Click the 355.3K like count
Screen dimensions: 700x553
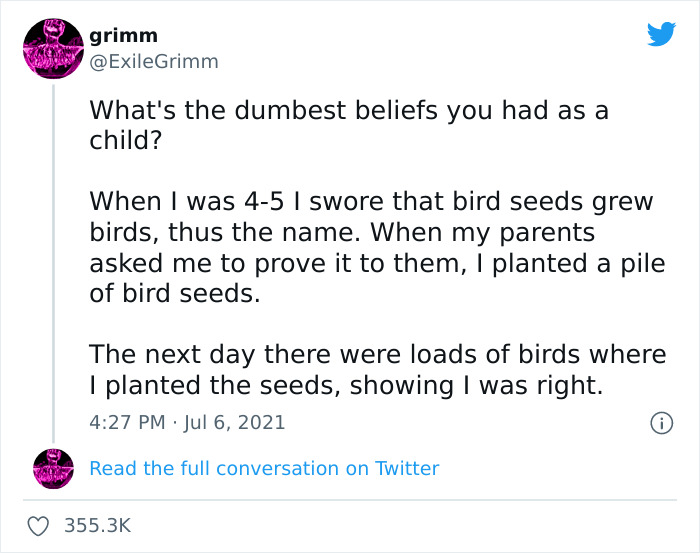coord(98,525)
